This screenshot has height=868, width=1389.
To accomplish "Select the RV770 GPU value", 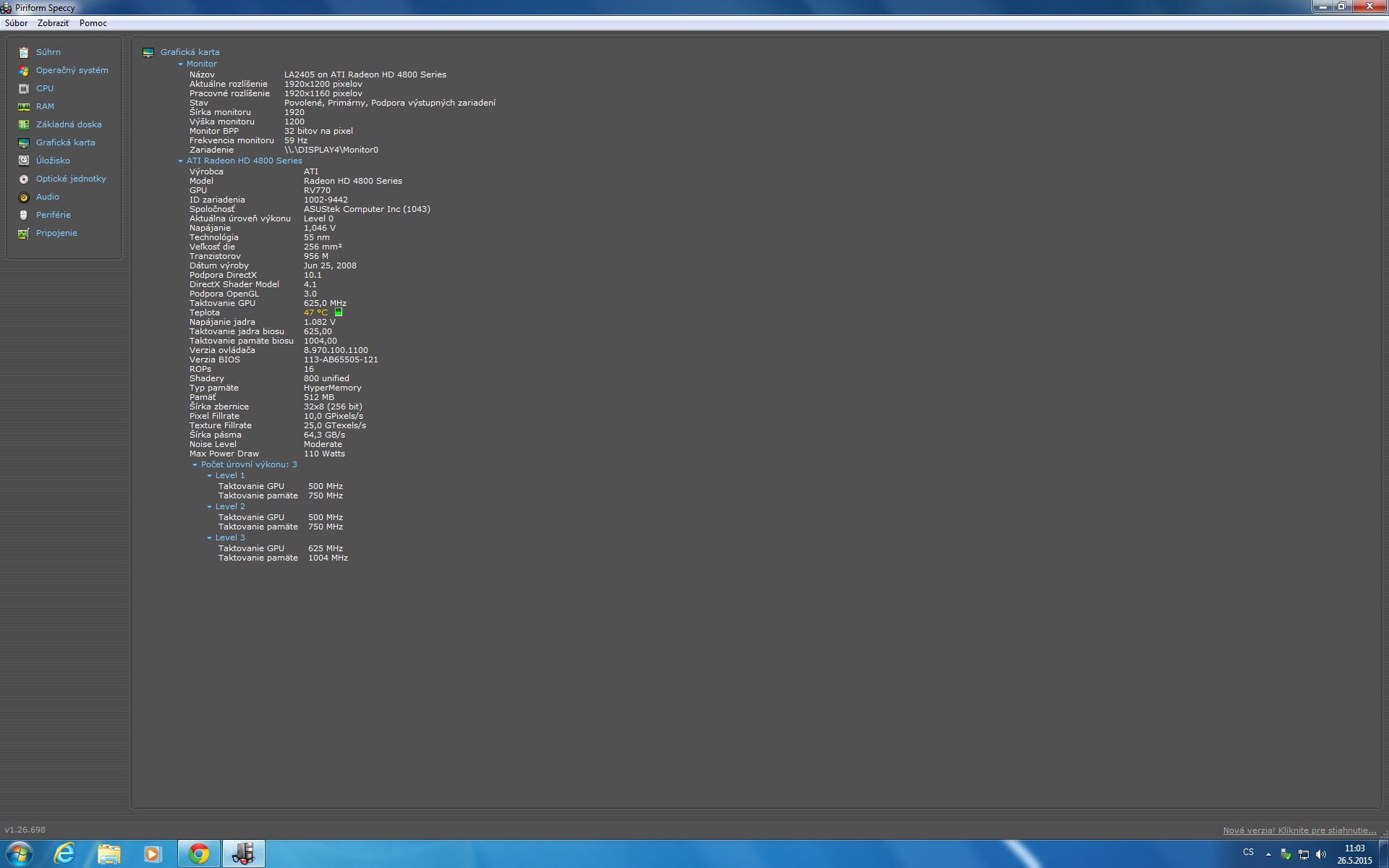I will [x=317, y=190].
